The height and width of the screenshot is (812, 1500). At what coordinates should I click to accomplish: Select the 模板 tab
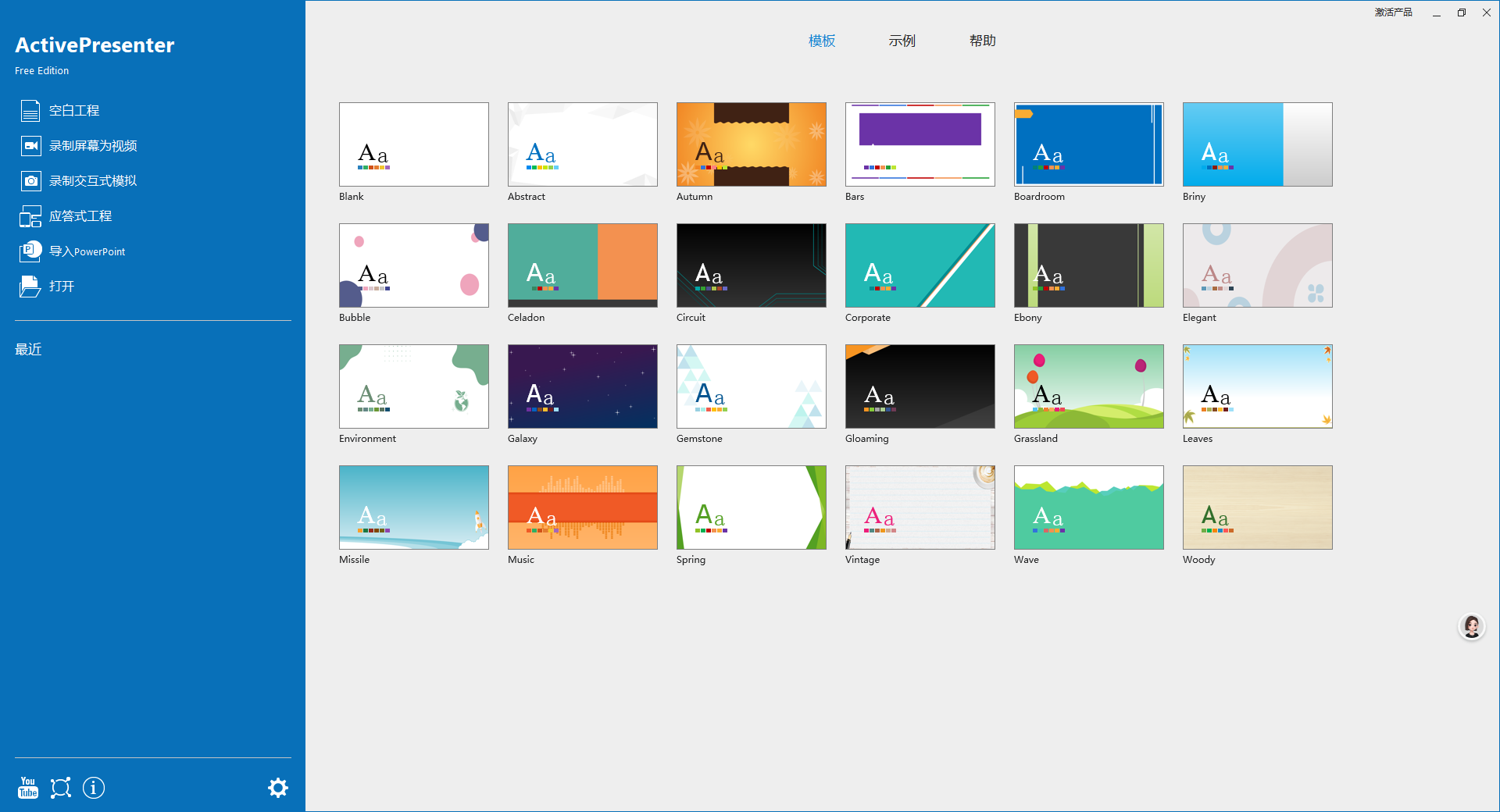click(820, 41)
